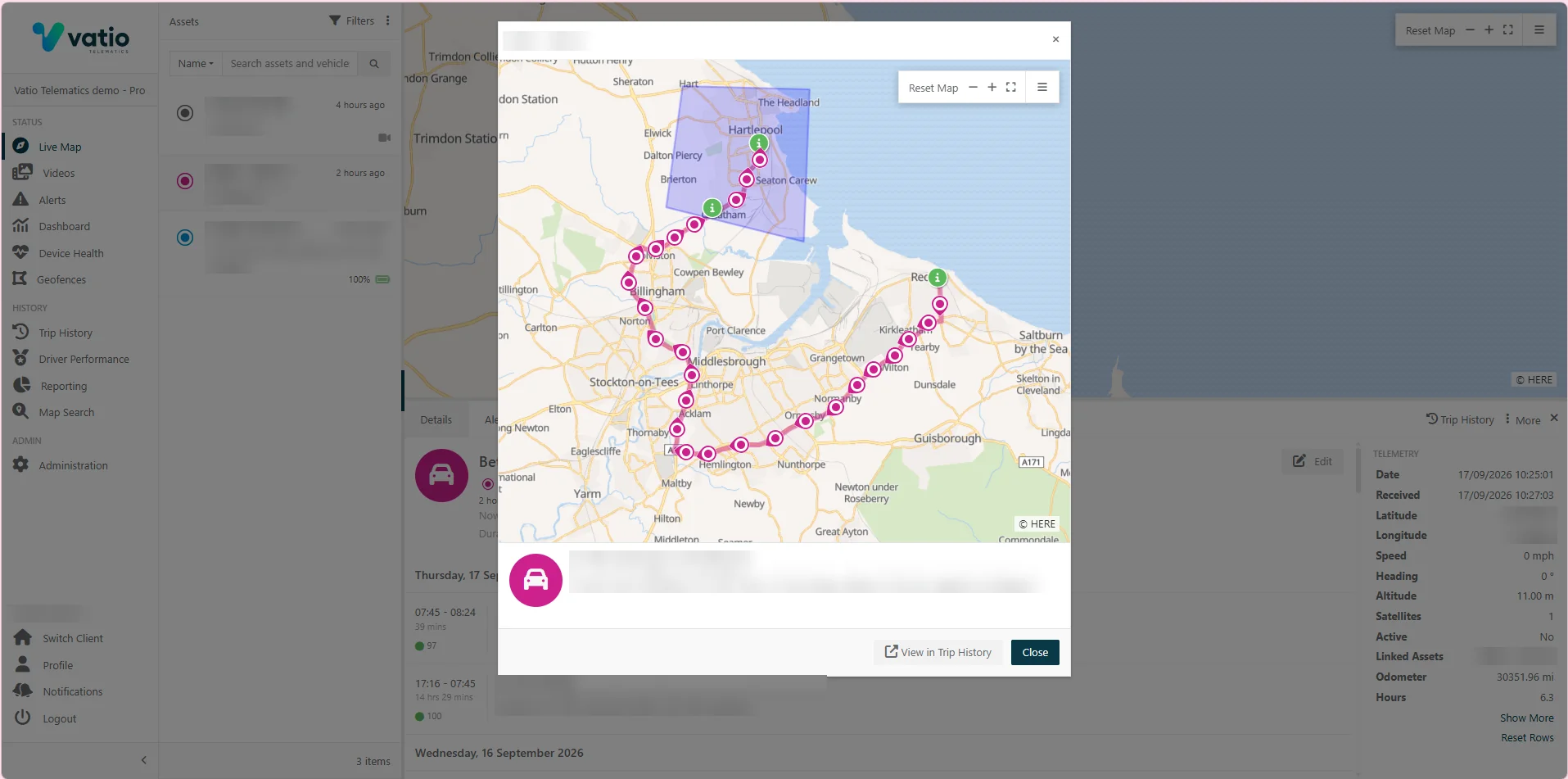
Task: Open the Alerts section
Action: pos(52,200)
